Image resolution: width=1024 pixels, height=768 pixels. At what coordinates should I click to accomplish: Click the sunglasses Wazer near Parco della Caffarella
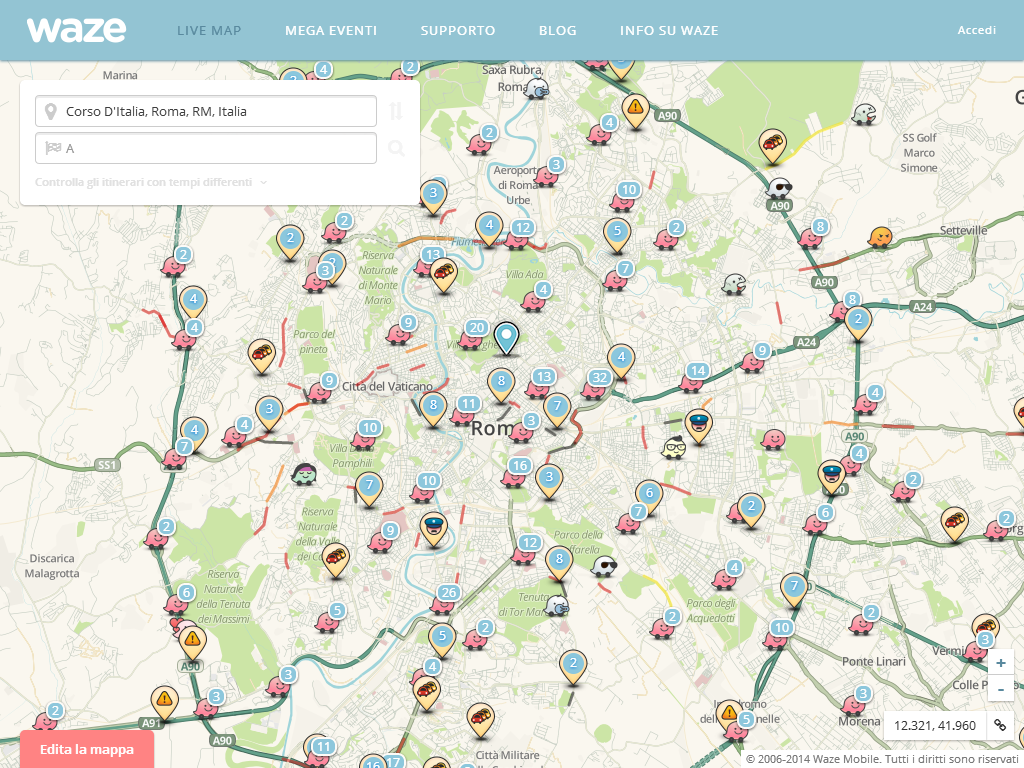tap(603, 566)
